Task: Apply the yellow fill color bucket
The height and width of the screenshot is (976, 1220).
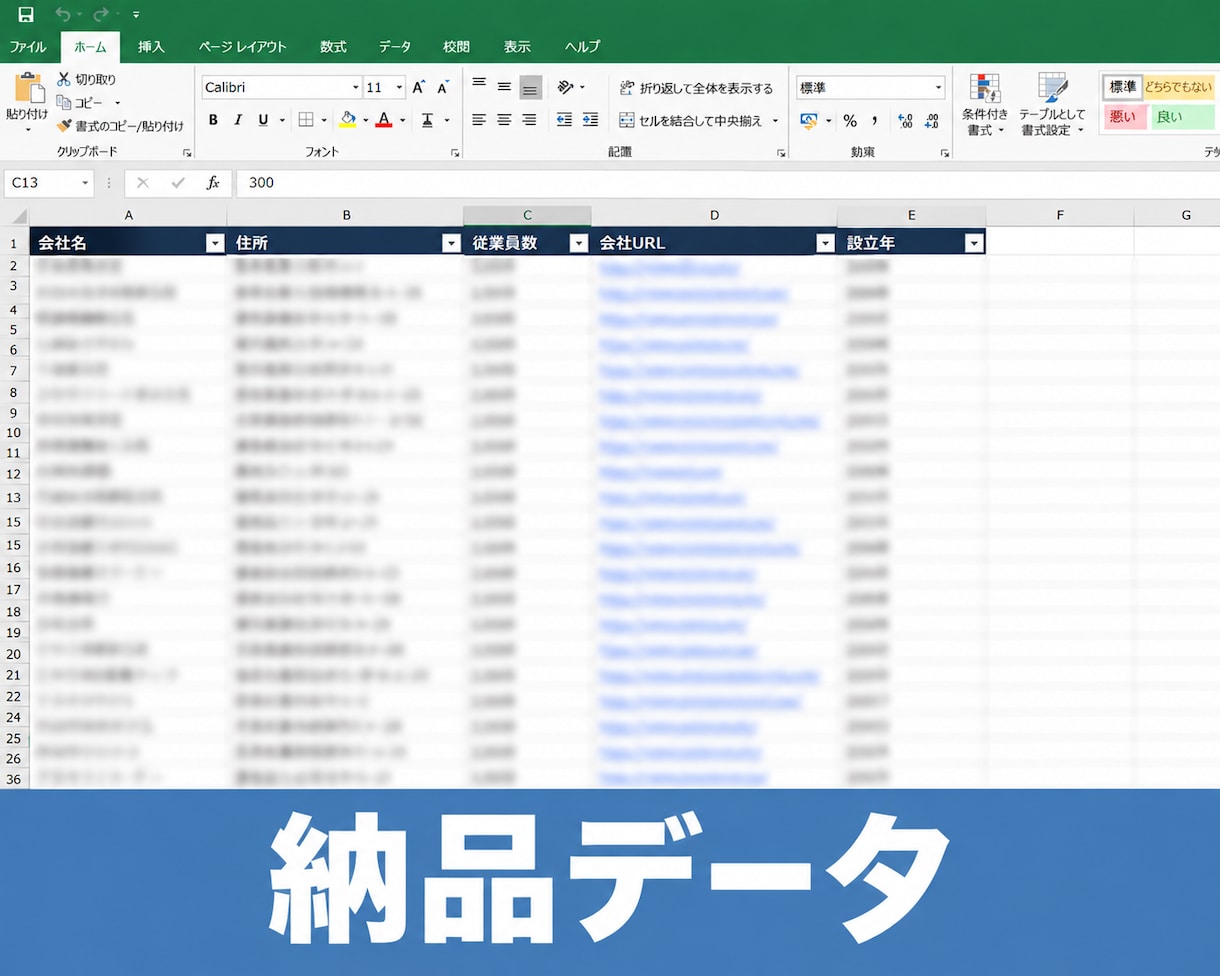Action: 347,120
